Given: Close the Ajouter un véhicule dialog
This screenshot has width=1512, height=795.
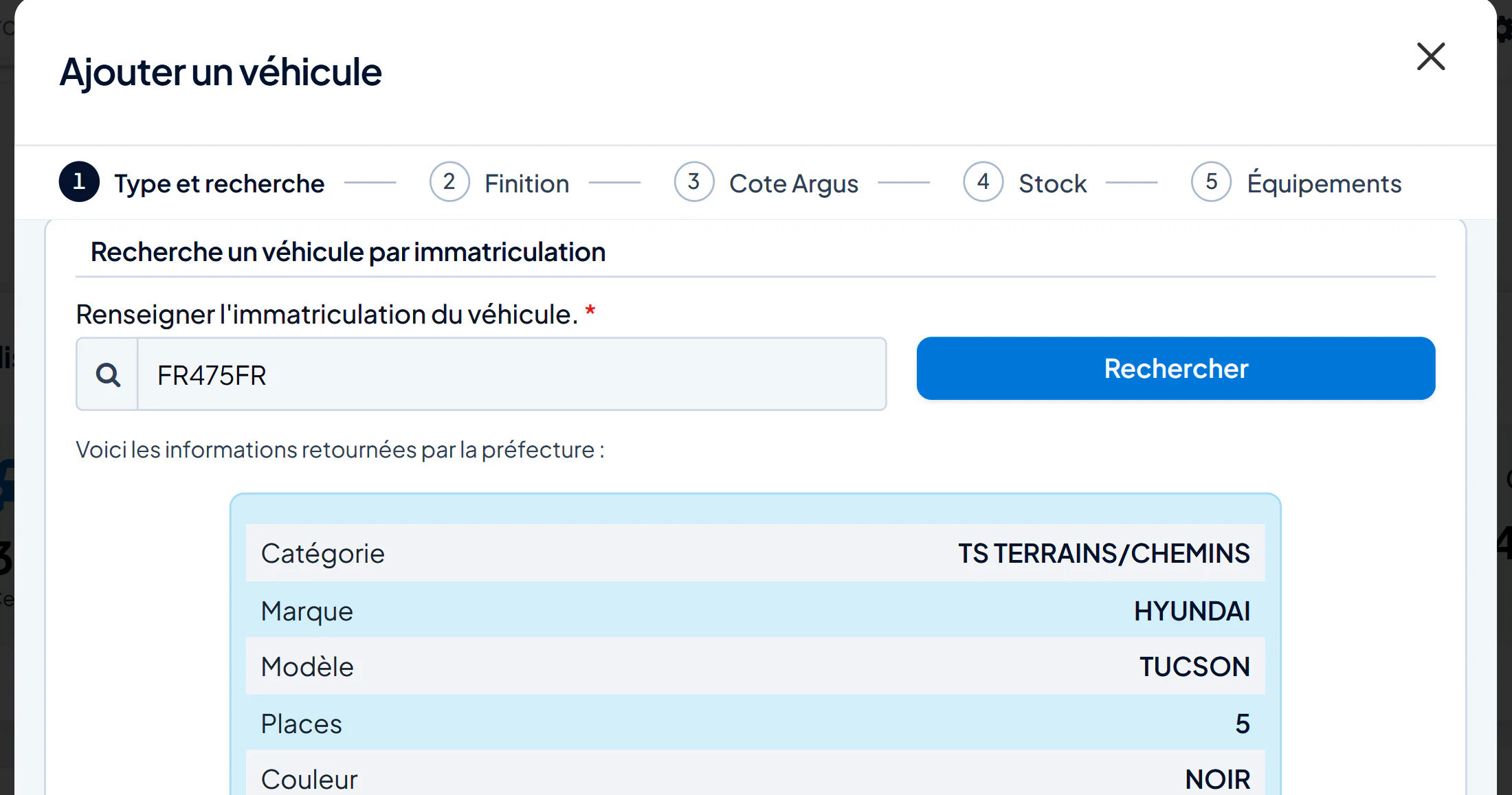Looking at the screenshot, I should 1431,56.
